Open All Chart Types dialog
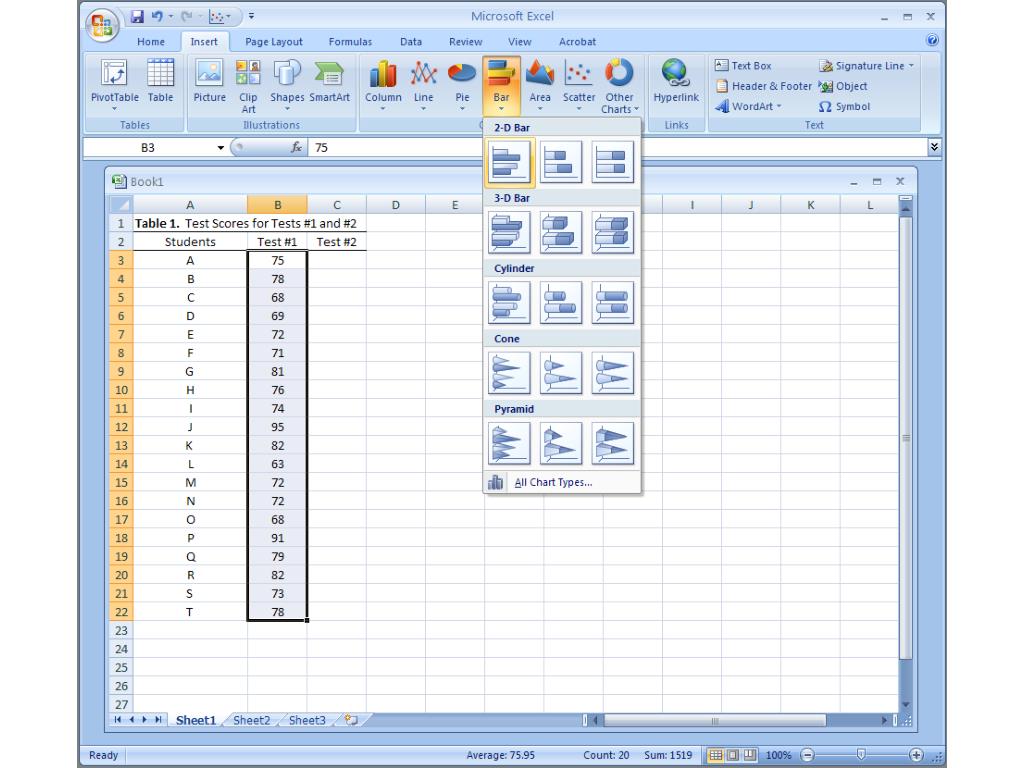This screenshot has height=768, width=1024. (562, 482)
